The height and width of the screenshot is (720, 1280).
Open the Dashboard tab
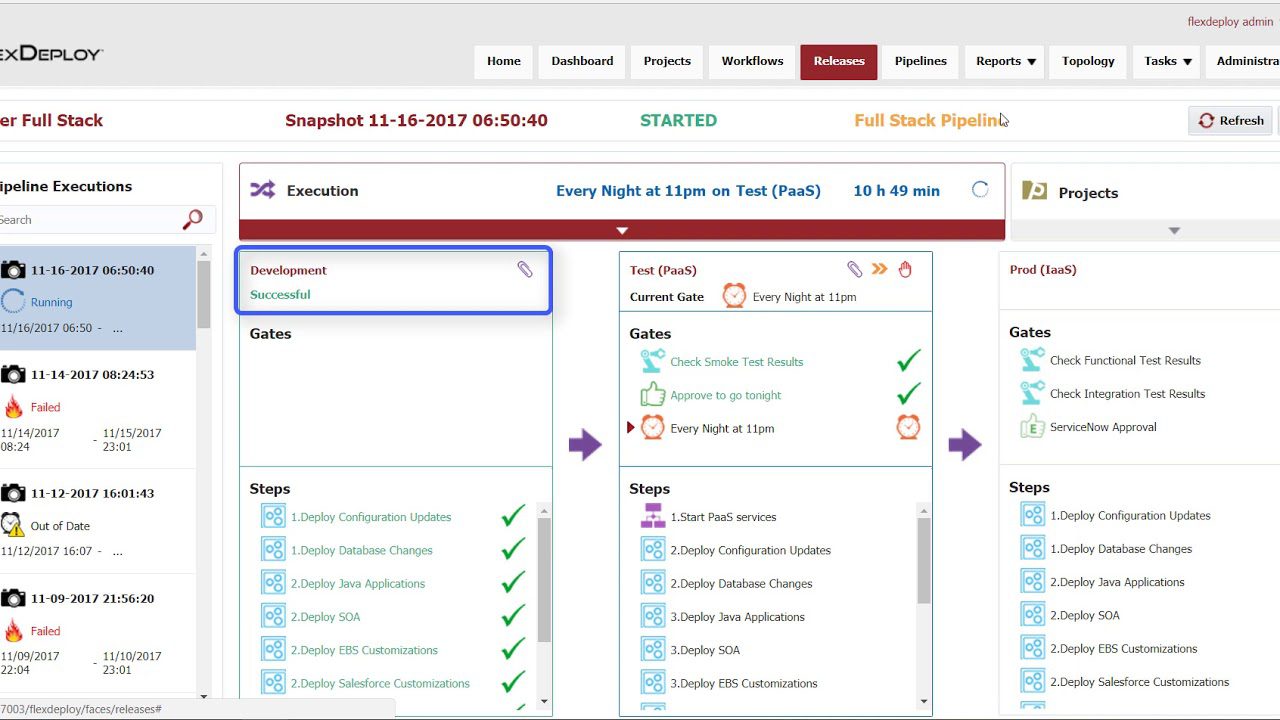tap(582, 61)
